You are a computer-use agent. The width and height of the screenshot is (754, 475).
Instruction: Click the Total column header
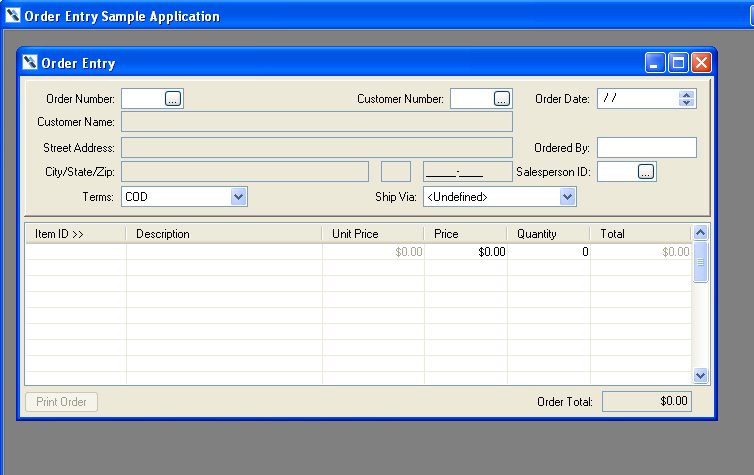(x=641, y=234)
